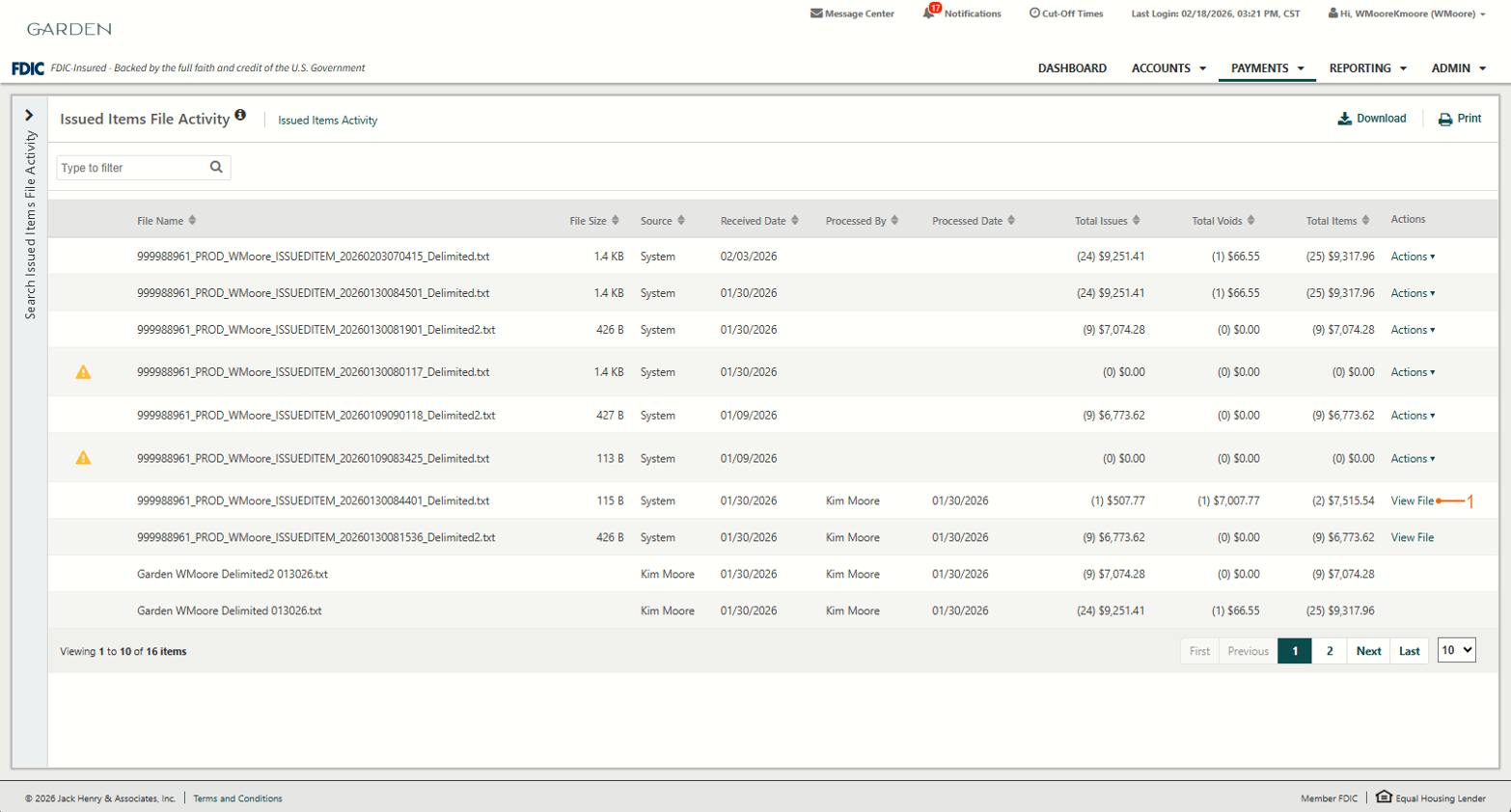1511x812 pixels.
Task: Expand the Search Issued Items sidebar chevron
Action: [29, 116]
